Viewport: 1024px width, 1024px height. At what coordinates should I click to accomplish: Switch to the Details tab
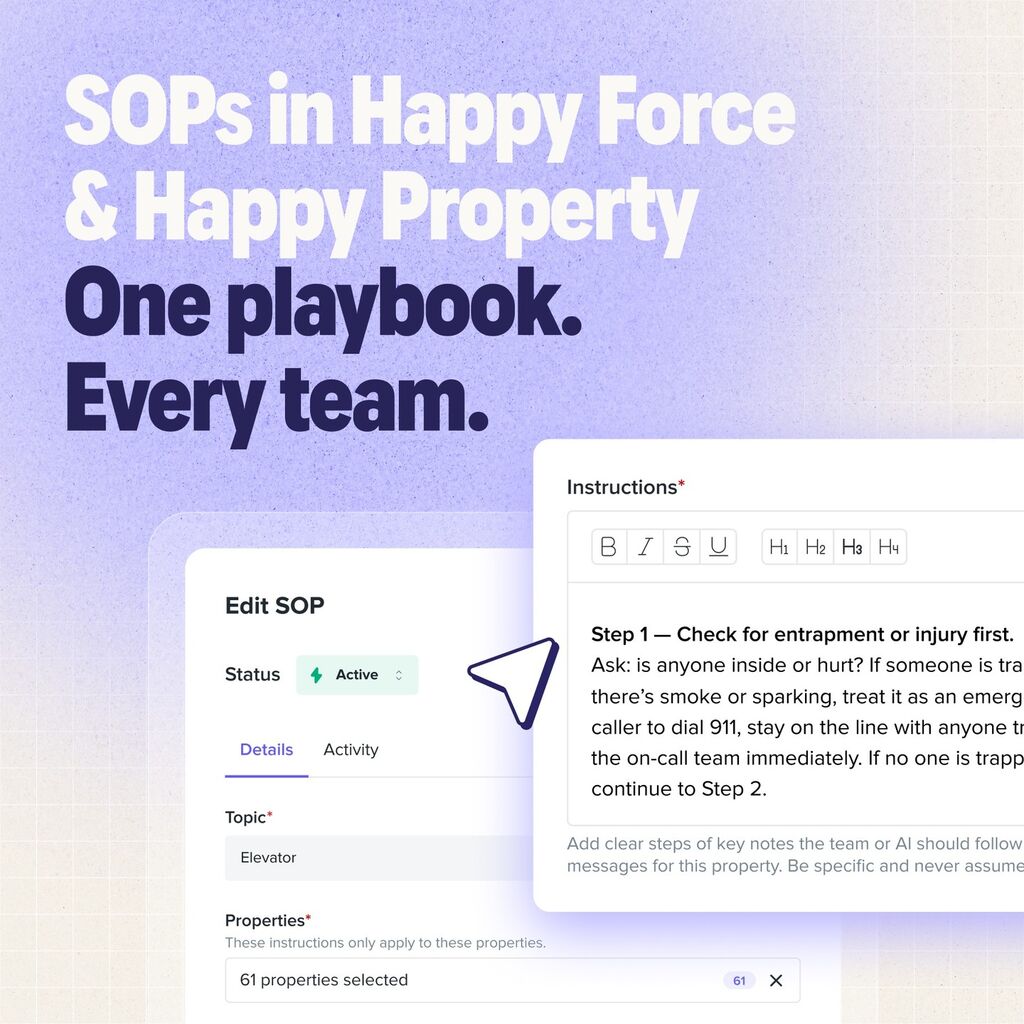pyautogui.click(x=266, y=750)
